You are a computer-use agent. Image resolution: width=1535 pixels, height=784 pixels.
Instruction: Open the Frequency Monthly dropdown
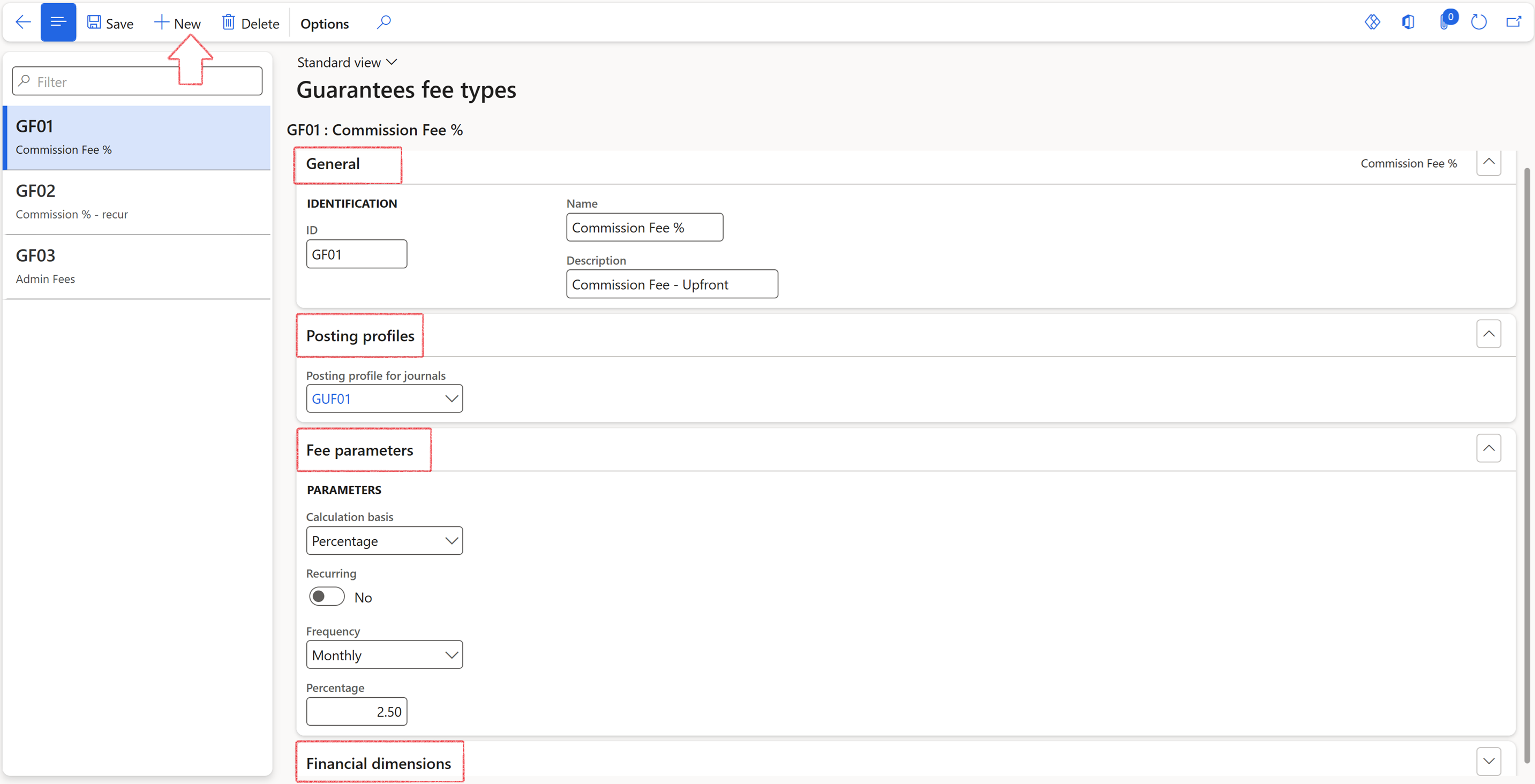[451, 655]
